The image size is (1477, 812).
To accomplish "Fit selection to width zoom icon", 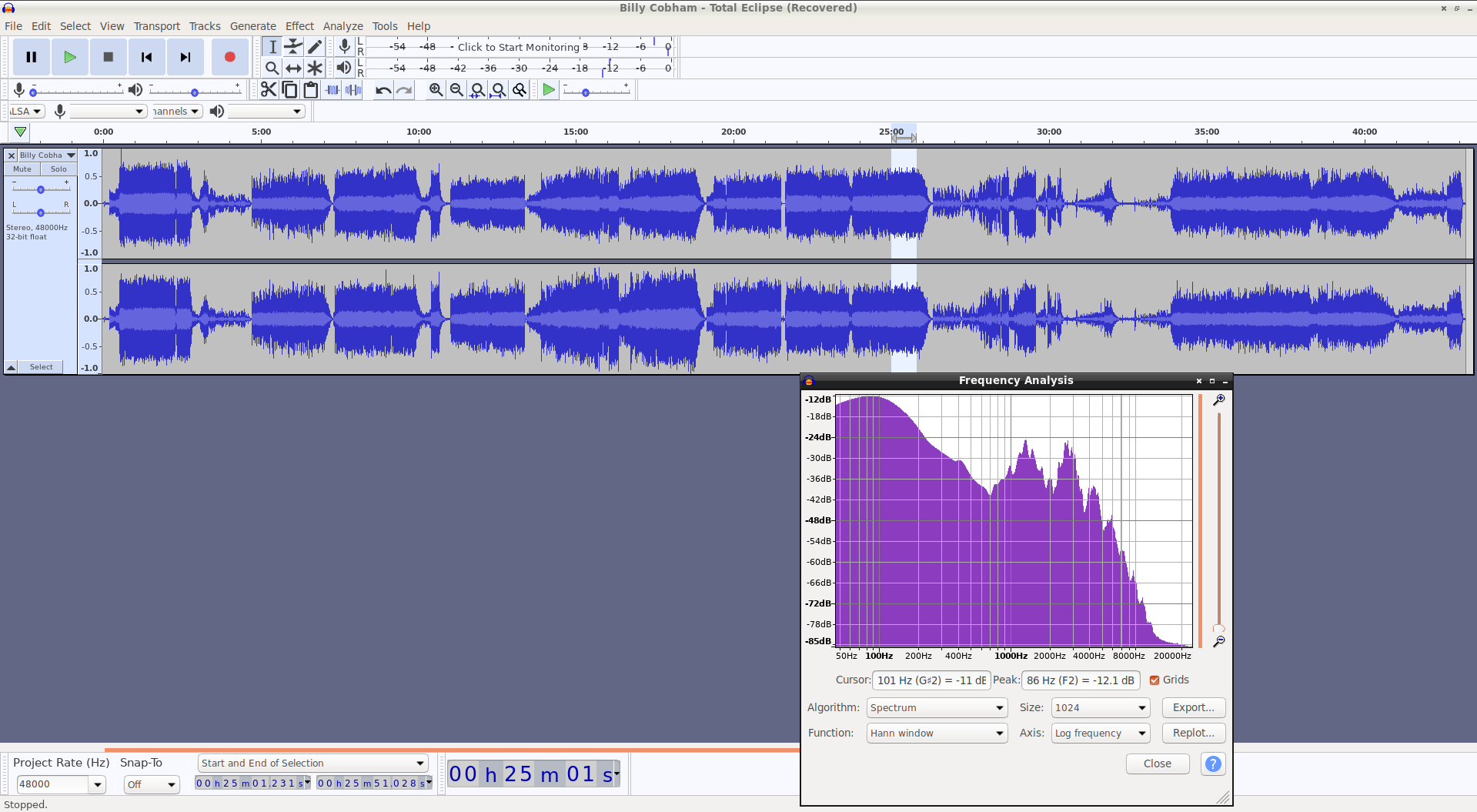I will 478,90.
